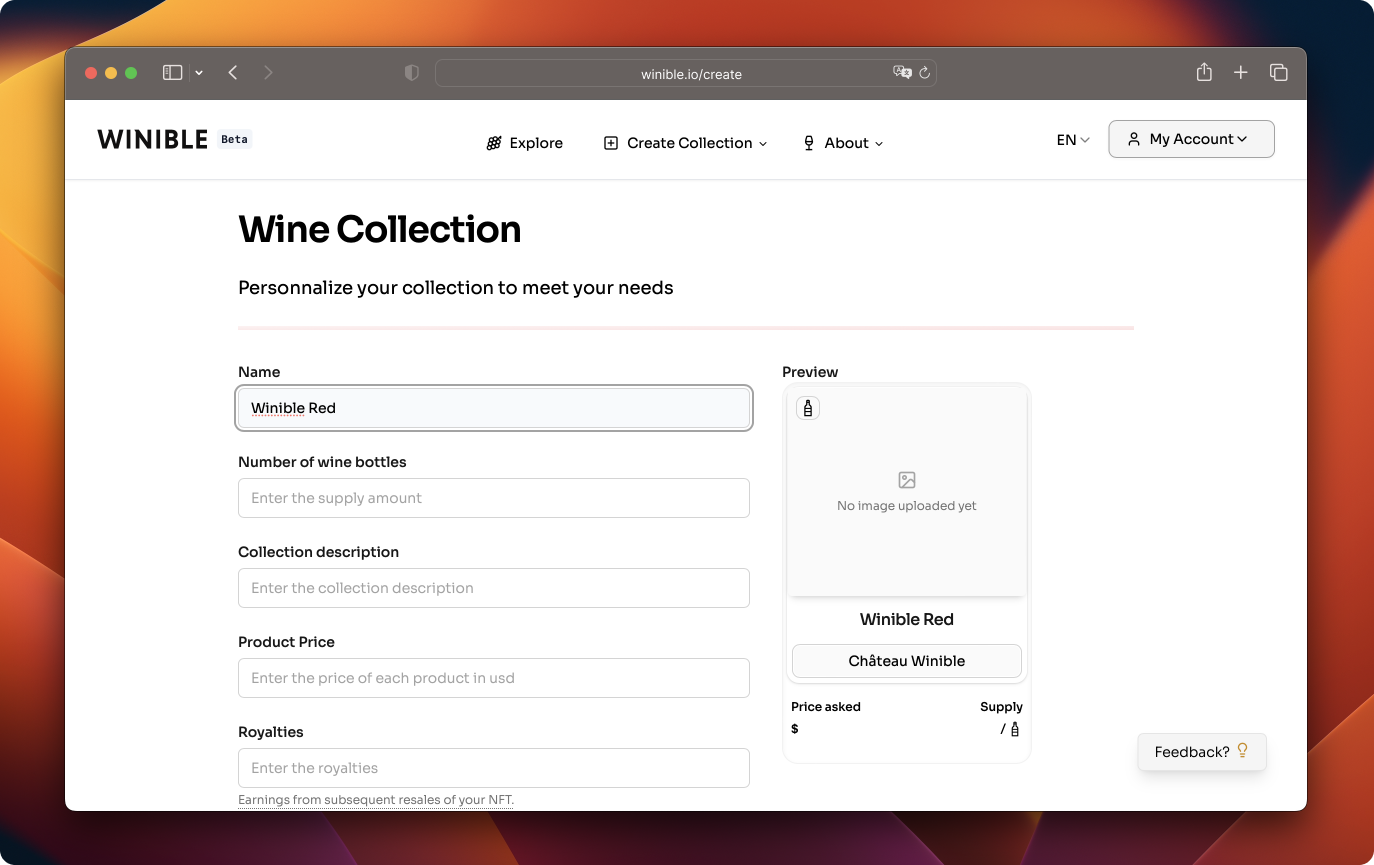Click the Price asked label

click(826, 706)
